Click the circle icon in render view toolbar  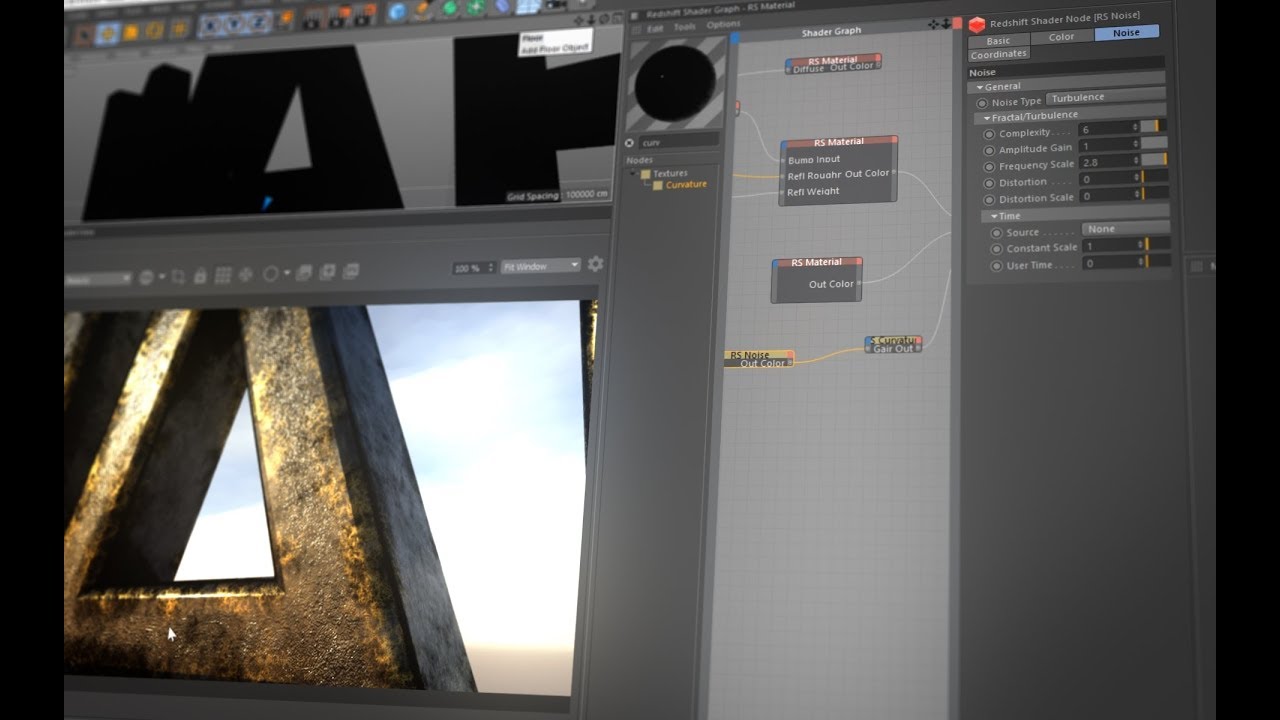click(270, 273)
